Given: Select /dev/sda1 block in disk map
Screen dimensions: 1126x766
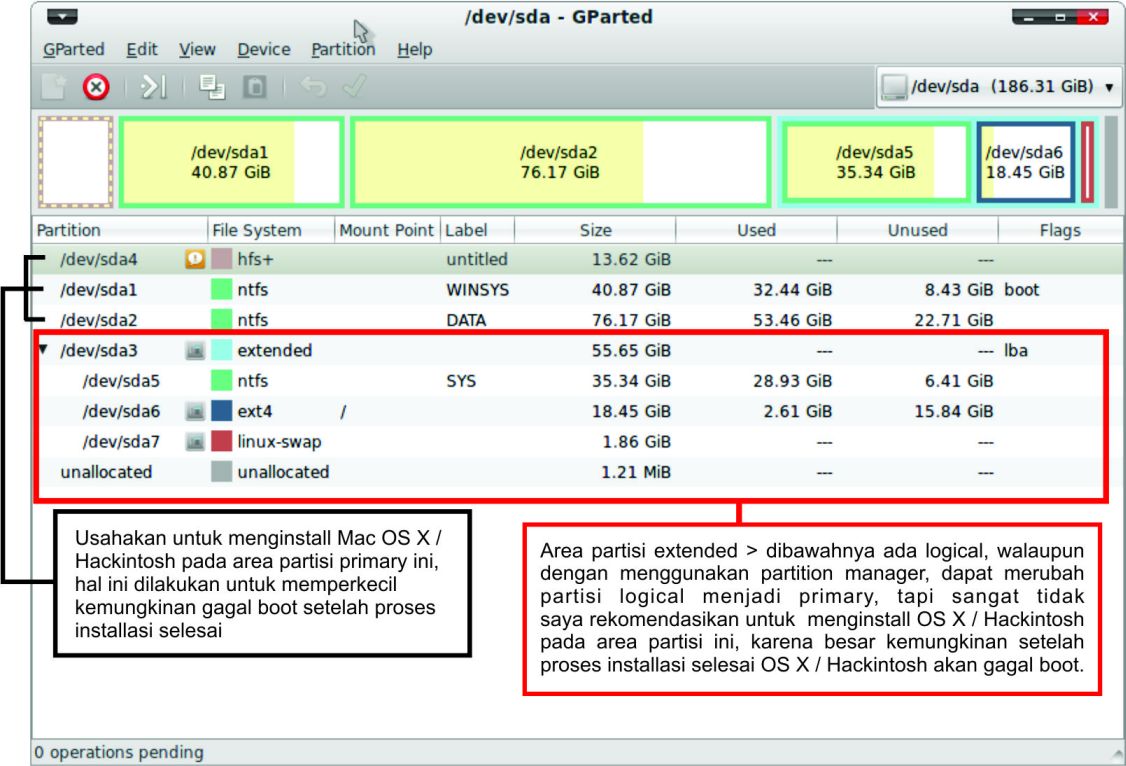Looking at the screenshot, I should click(x=231, y=162).
